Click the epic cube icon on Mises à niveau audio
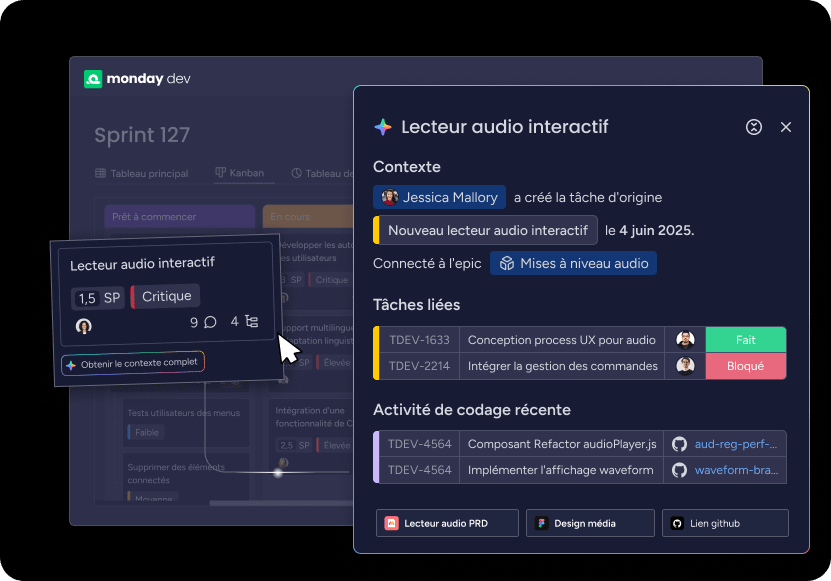The image size is (831, 581). 507,262
